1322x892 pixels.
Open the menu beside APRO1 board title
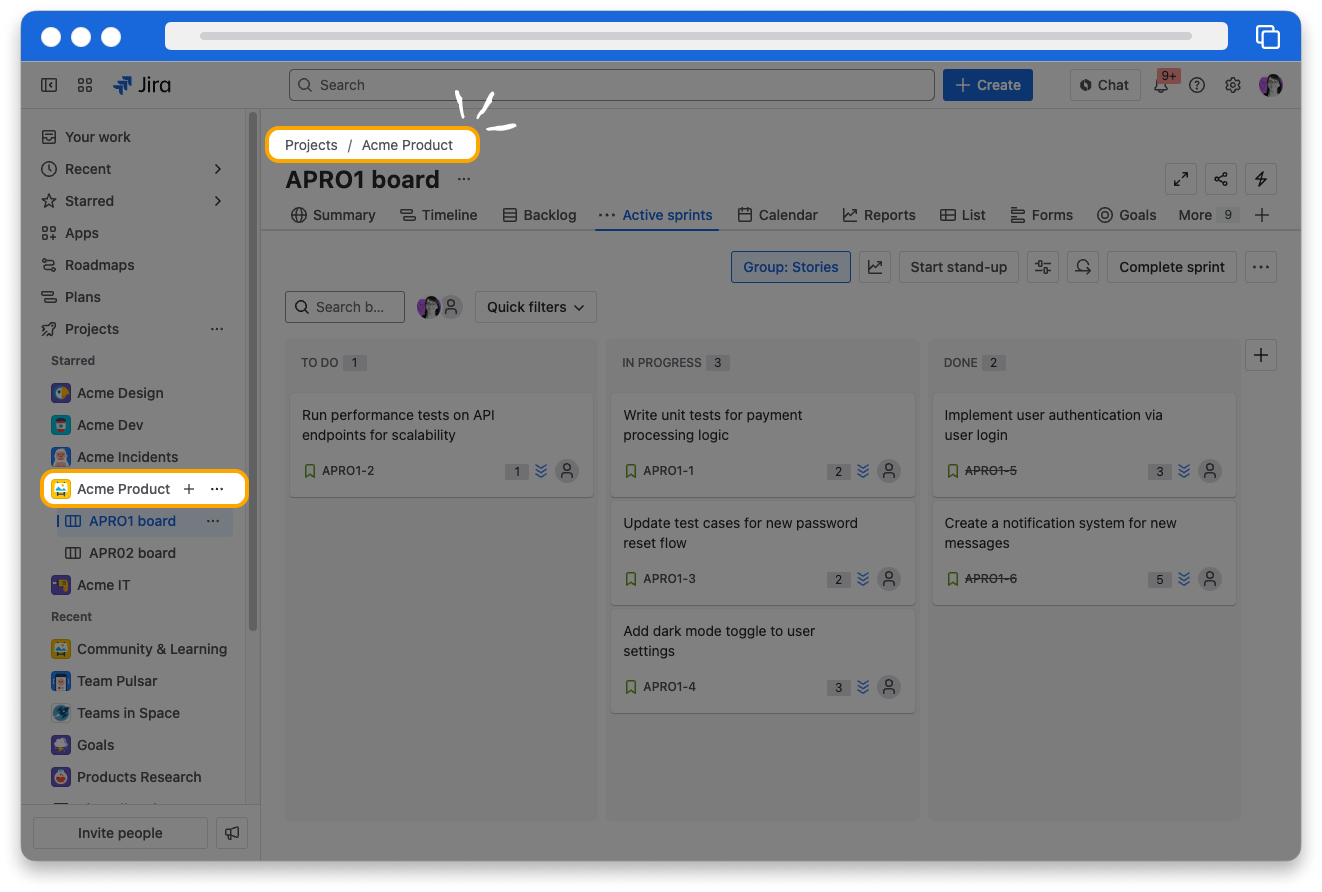click(464, 179)
